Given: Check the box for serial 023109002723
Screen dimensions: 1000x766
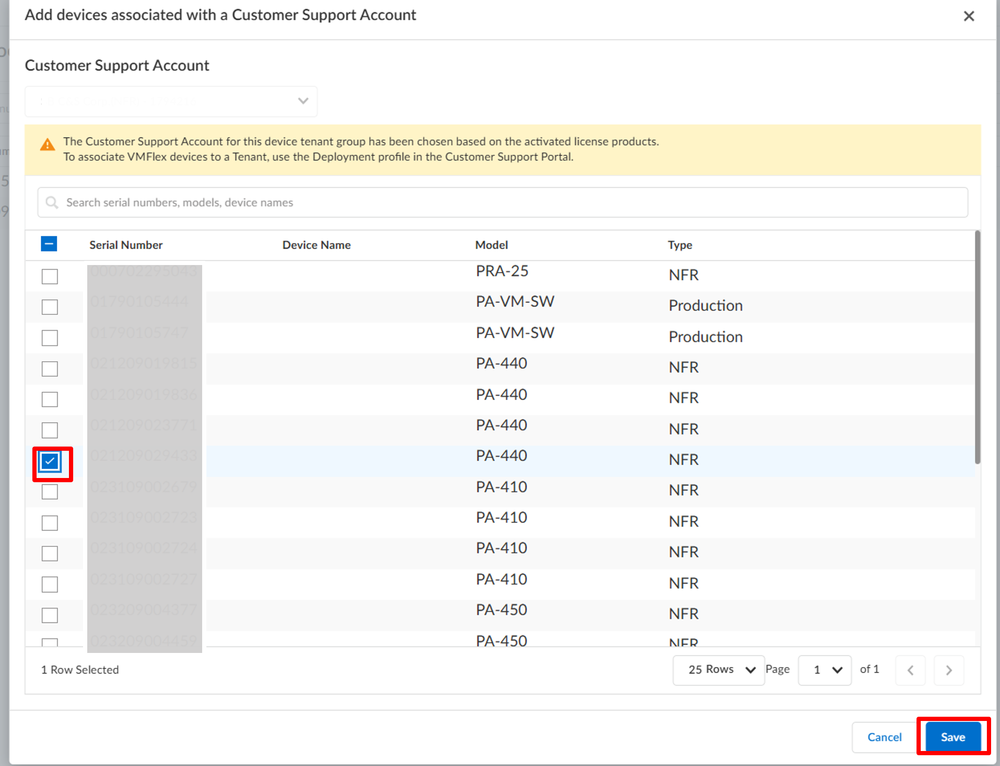Looking at the screenshot, I should [x=50, y=523].
